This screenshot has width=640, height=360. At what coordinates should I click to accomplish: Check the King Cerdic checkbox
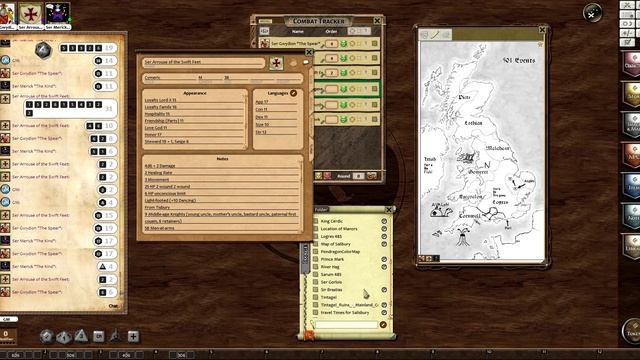tap(315, 221)
